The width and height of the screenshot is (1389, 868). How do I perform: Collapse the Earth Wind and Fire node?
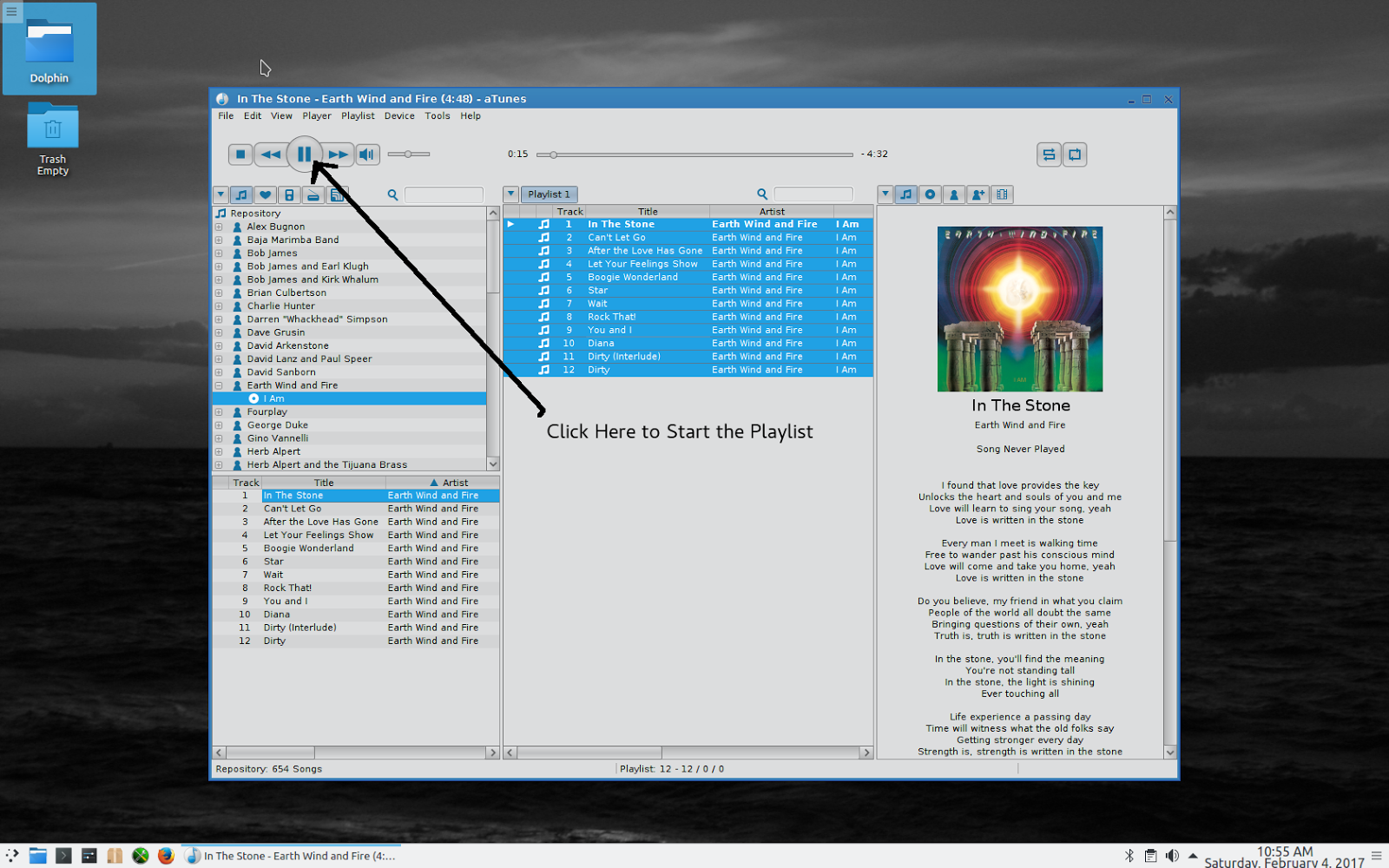(219, 385)
